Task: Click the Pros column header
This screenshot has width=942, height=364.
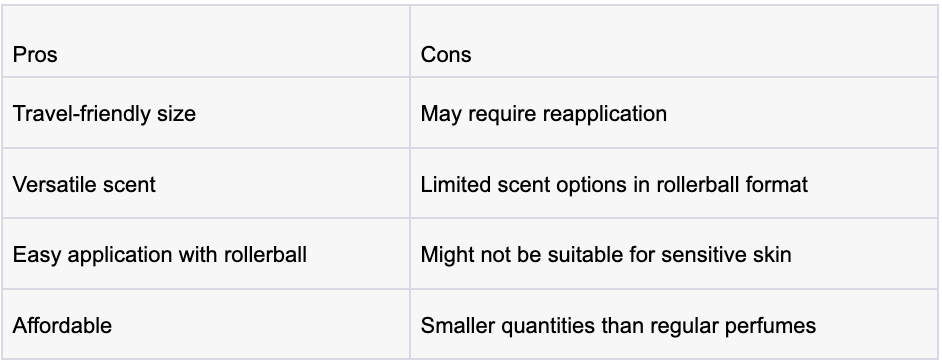Action: [x=206, y=41]
